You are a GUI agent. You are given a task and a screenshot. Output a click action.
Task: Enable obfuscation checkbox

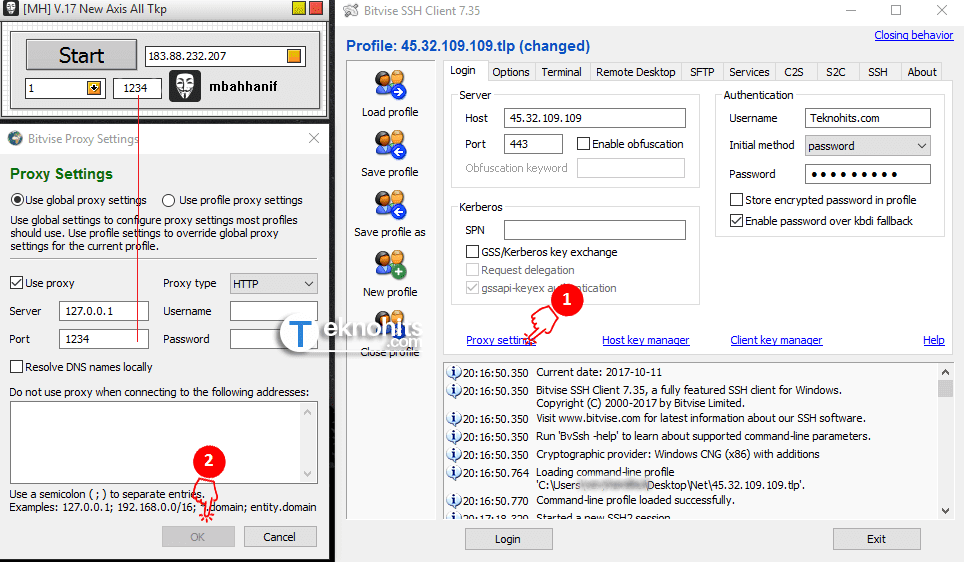583,144
